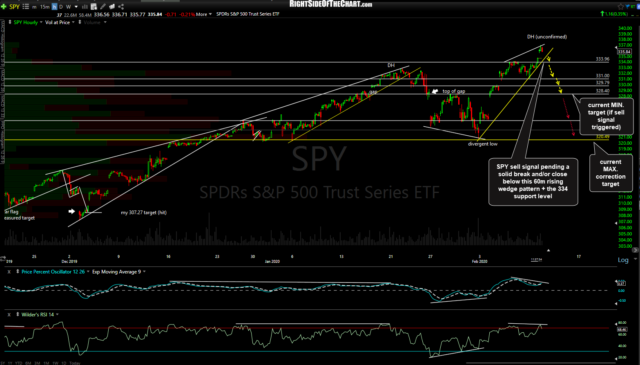The height and width of the screenshot is (365, 640).
Task: Click the 340.00 price axis label
Action: (x=625, y=28)
